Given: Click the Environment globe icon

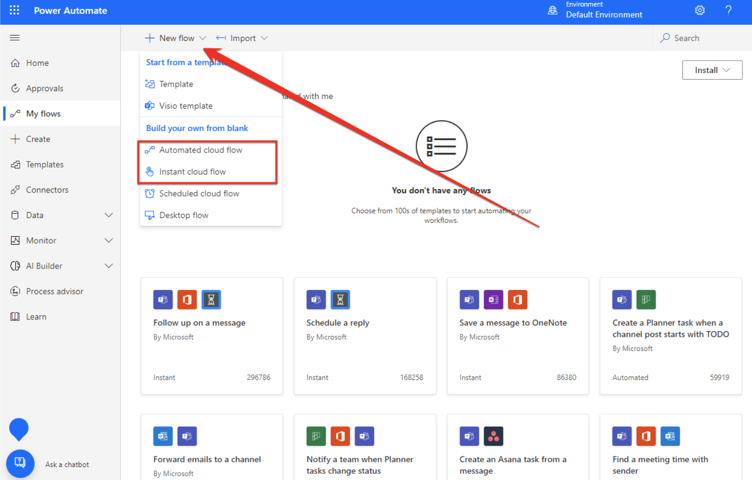Looking at the screenshot, I should (552, 10).
